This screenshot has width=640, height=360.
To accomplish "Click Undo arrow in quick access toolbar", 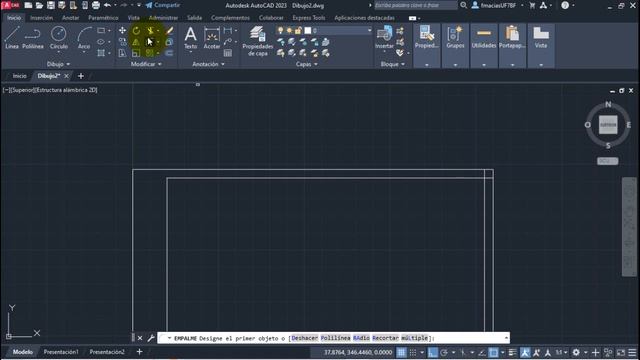I will [107, 5].
